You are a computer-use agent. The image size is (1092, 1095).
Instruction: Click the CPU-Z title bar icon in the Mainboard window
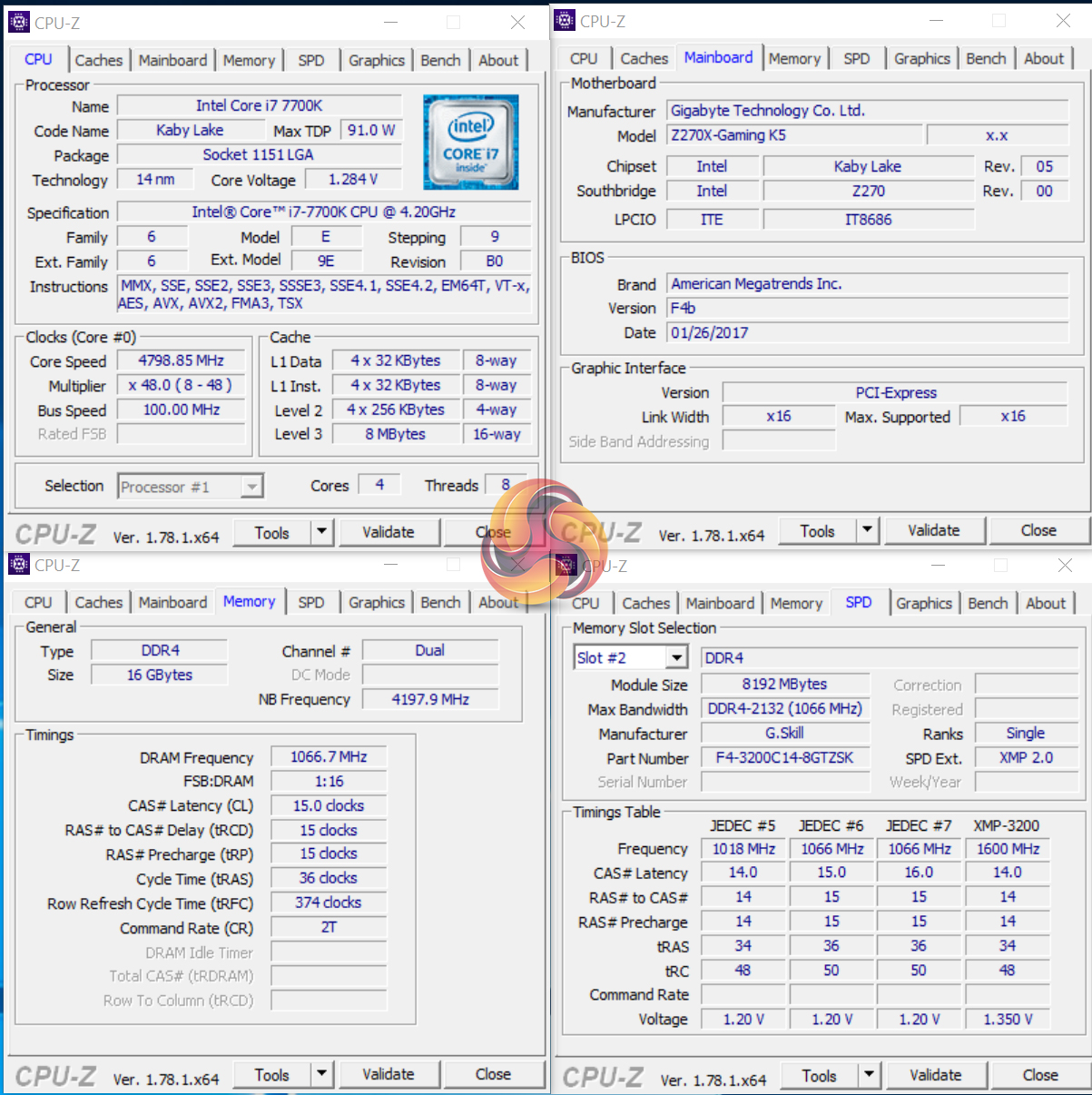(565, 20)
